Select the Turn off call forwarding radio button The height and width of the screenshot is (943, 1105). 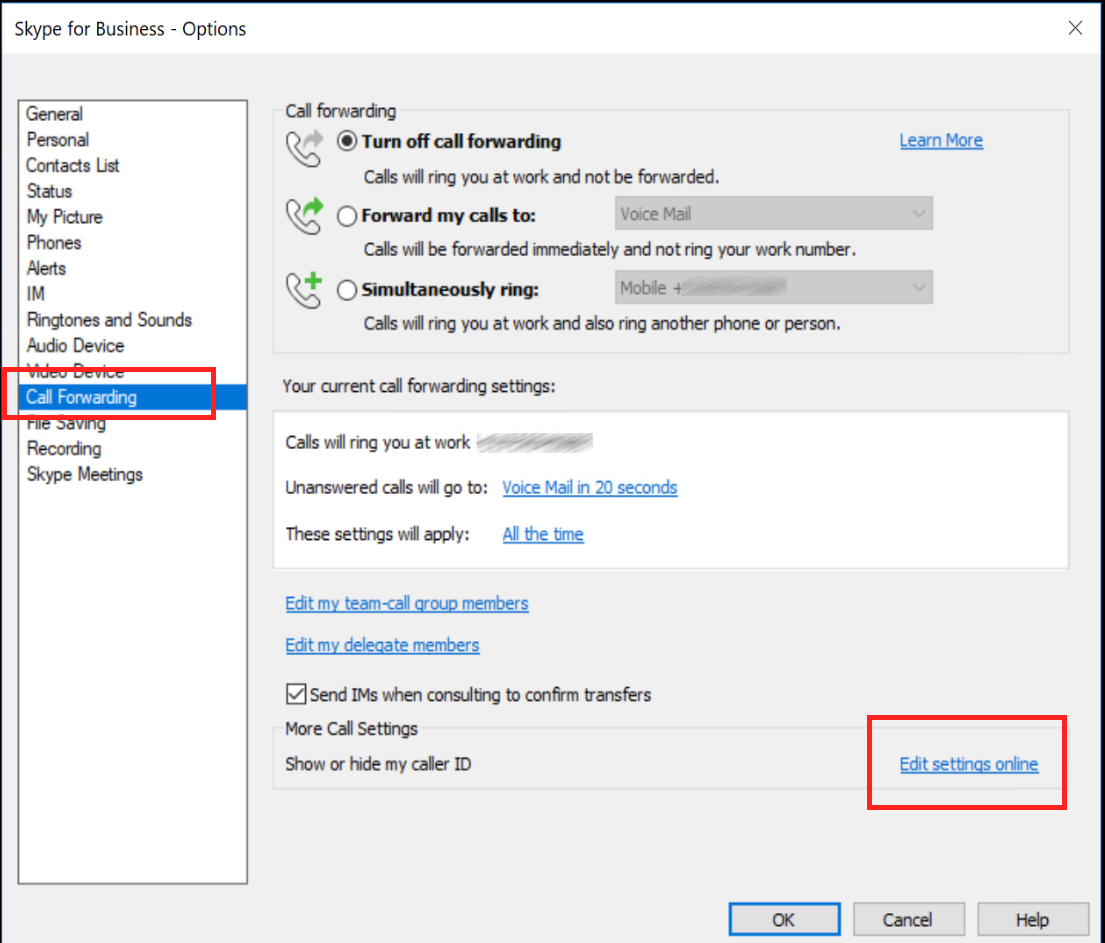[x=347, y=141]
